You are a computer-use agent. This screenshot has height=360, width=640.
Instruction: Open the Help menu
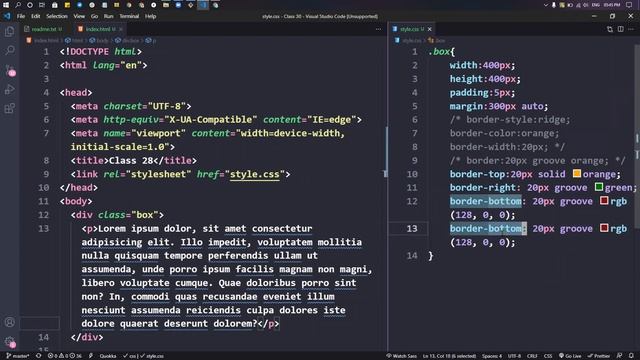(x=150, y=16)
